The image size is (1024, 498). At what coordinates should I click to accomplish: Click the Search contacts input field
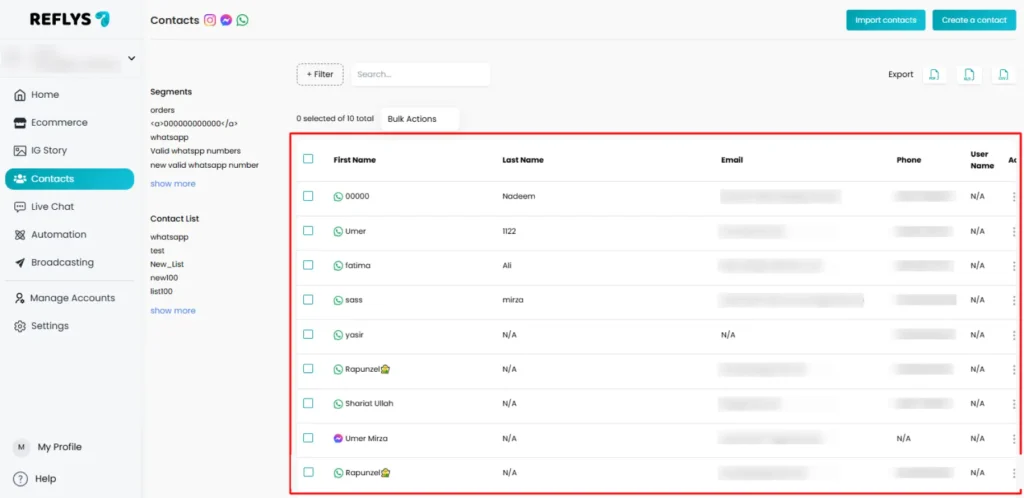420,74
